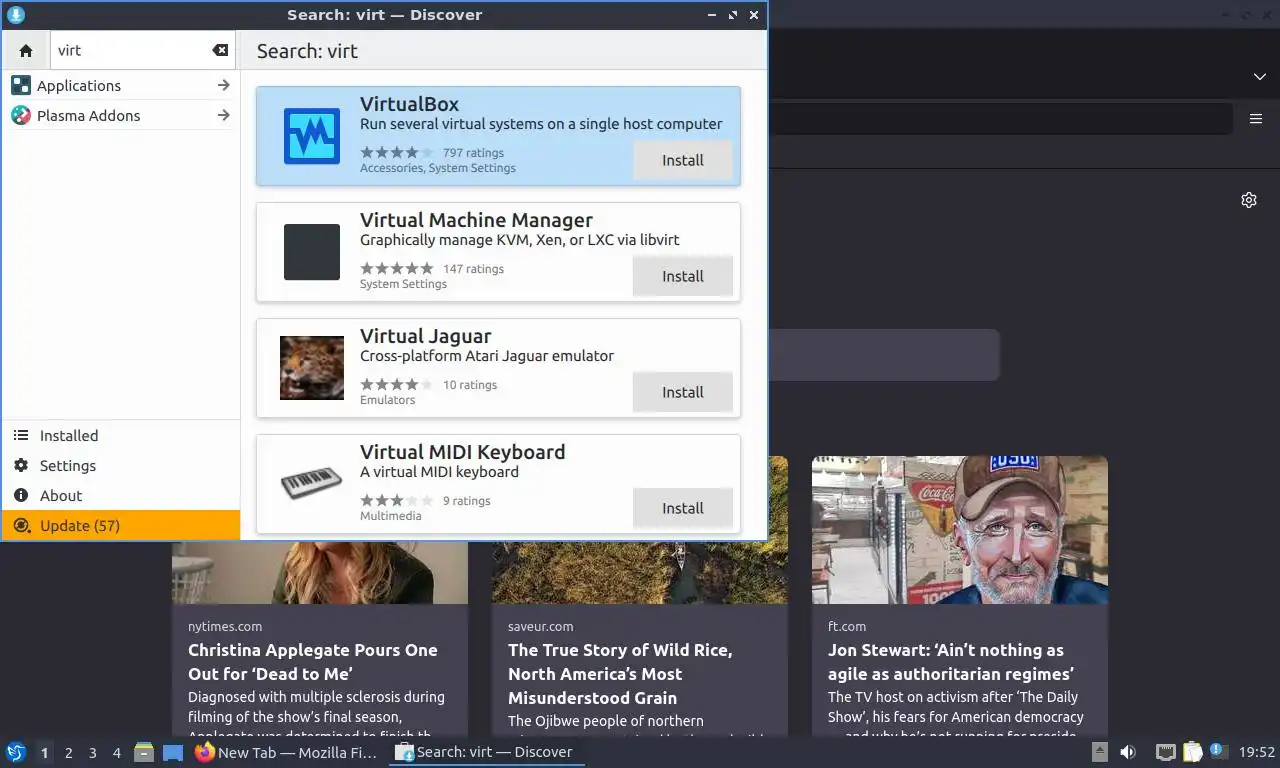Open Firefox New Tab settings gear
Viewport: 1280px width, 768px height.
1248,200
